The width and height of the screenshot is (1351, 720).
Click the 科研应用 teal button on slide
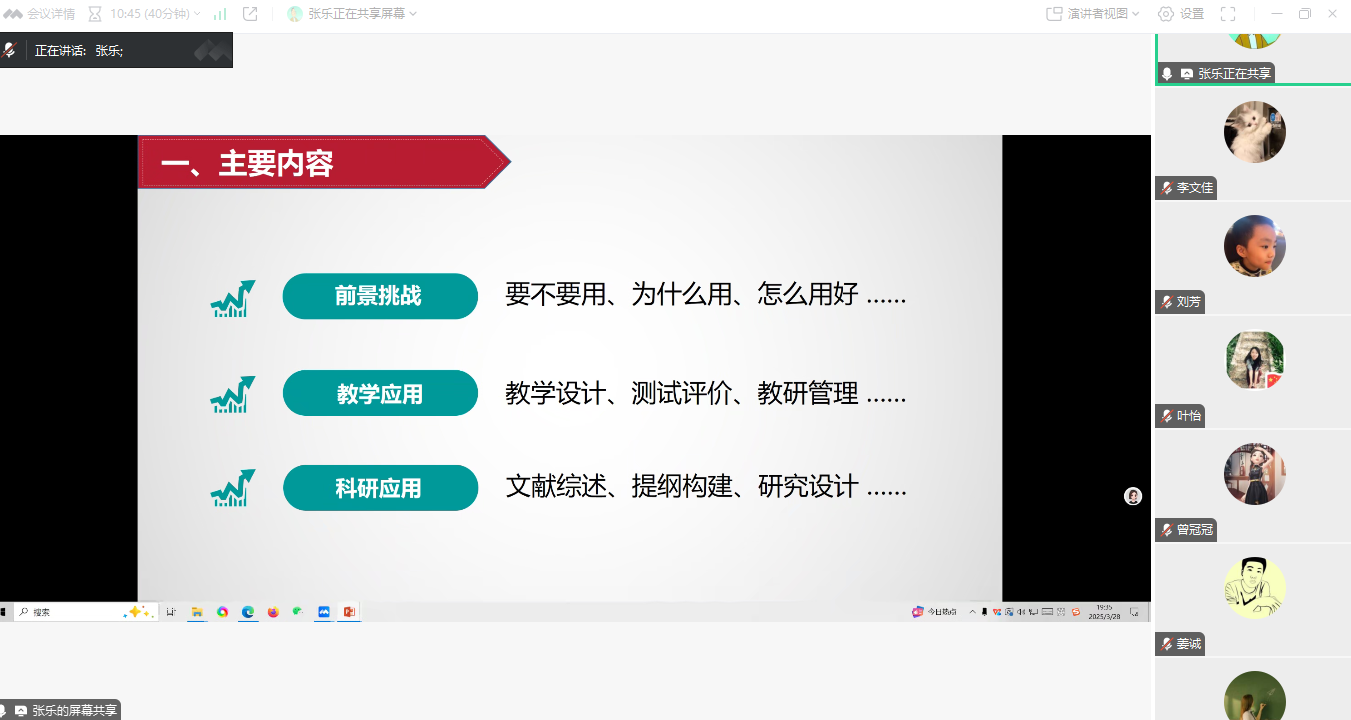[x=380, y=488]
